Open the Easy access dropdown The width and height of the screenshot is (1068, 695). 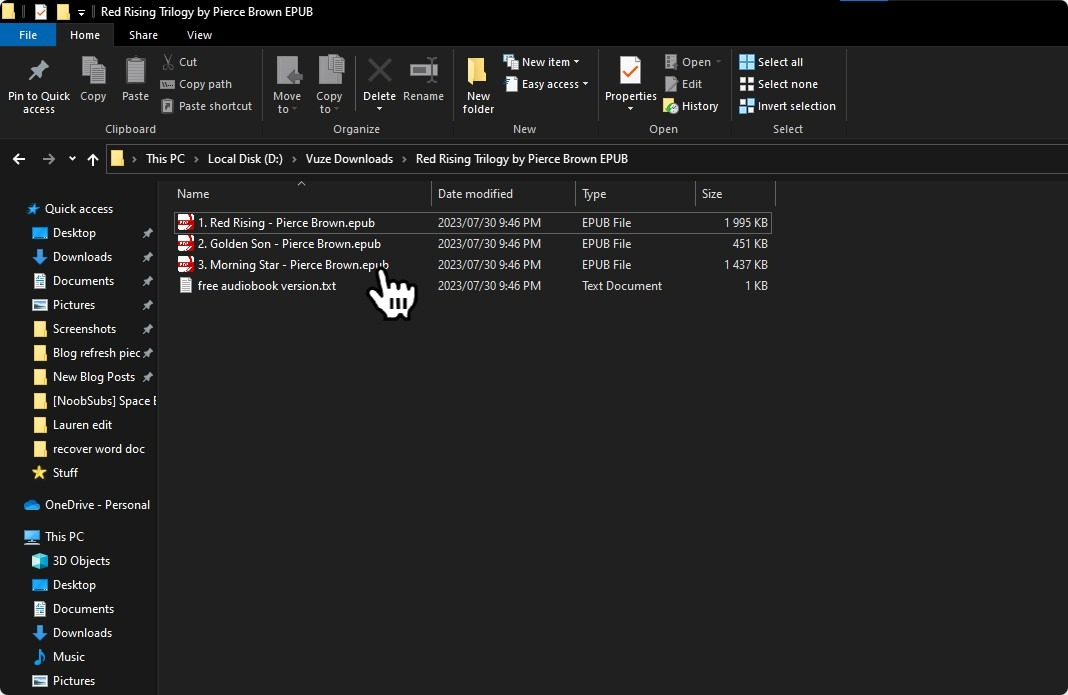(546, 84)
